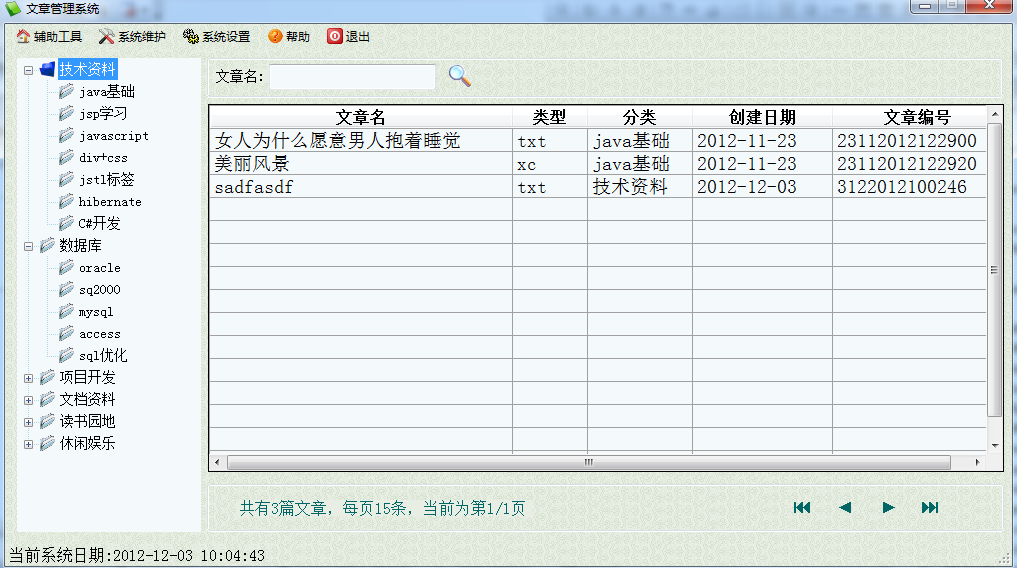
Task: Click the C#开发 folder icon
Action: (x=66, y=223)
